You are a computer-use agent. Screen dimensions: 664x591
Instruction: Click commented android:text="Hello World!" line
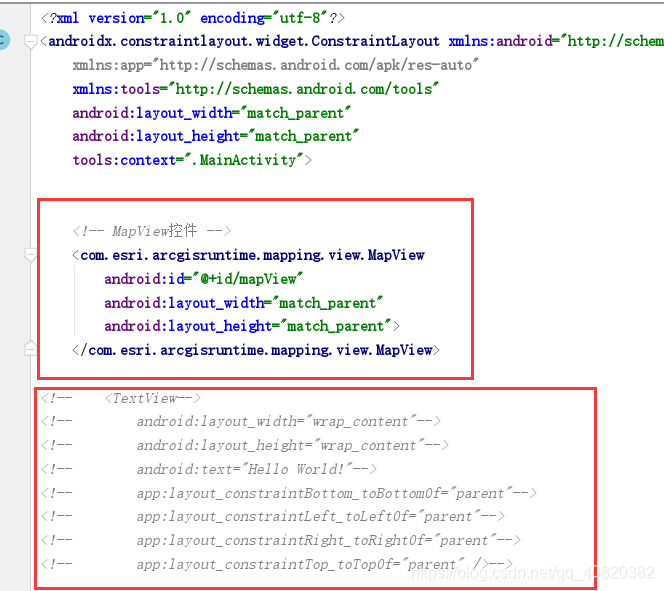pyautogui.click(x=208, y=469)
